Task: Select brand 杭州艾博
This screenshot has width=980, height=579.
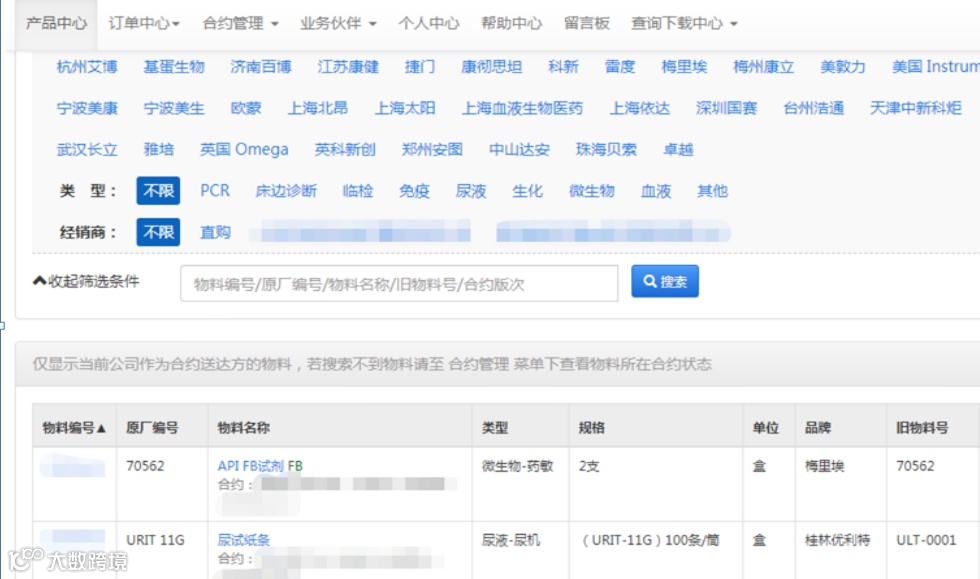Action: pos(87,66)
